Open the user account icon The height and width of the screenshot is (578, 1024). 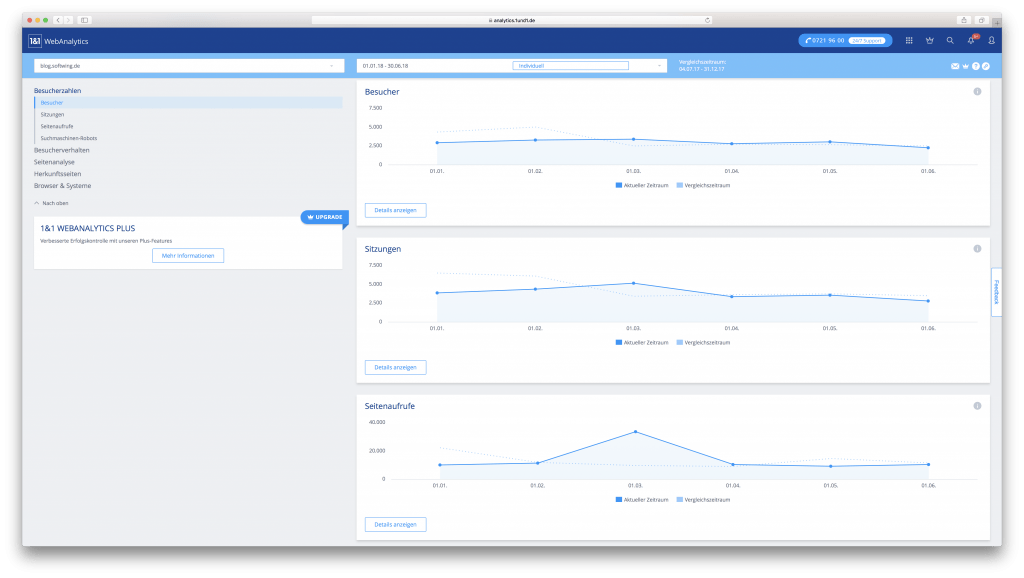tap(991, 41)
